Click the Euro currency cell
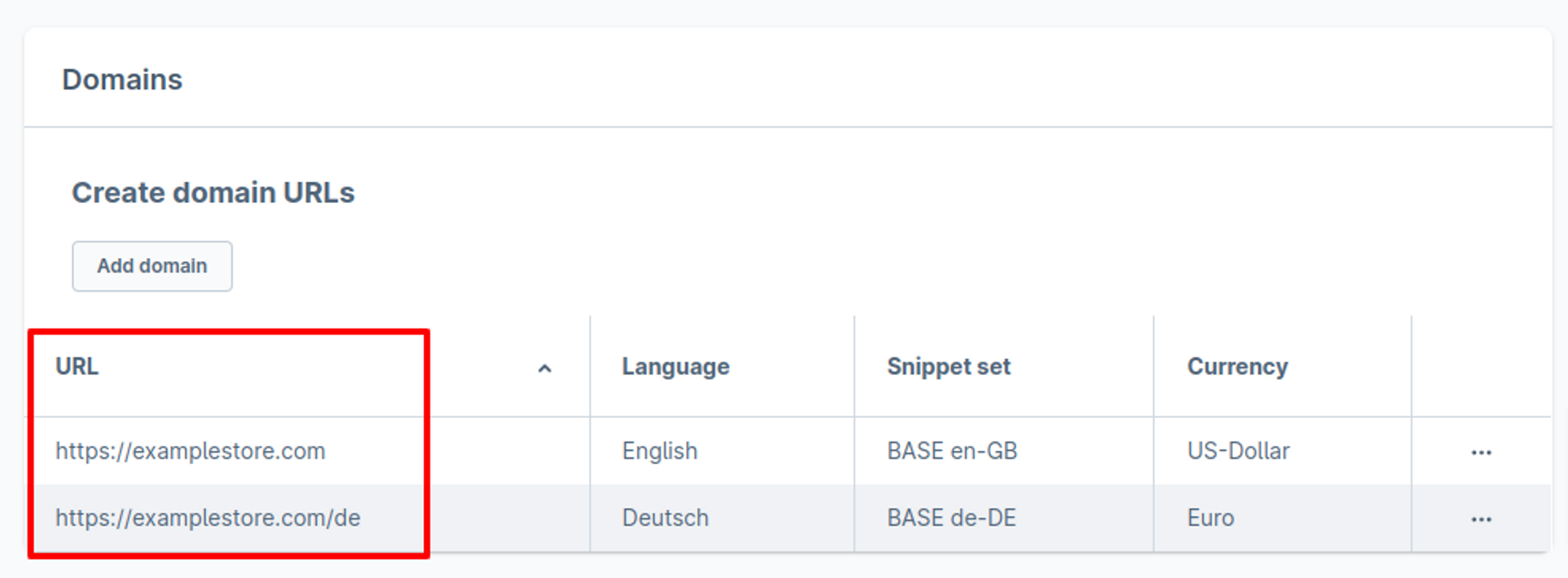The width and height of the screenshot is (1568, 578). coord(1210,518)
